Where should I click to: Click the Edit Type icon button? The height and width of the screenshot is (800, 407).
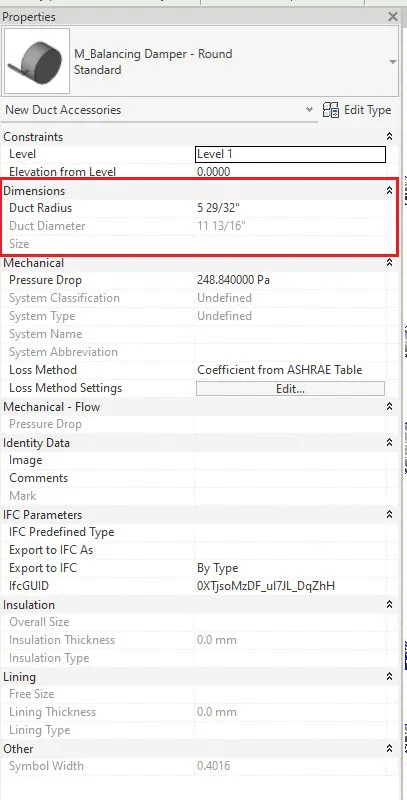(357, 110)
